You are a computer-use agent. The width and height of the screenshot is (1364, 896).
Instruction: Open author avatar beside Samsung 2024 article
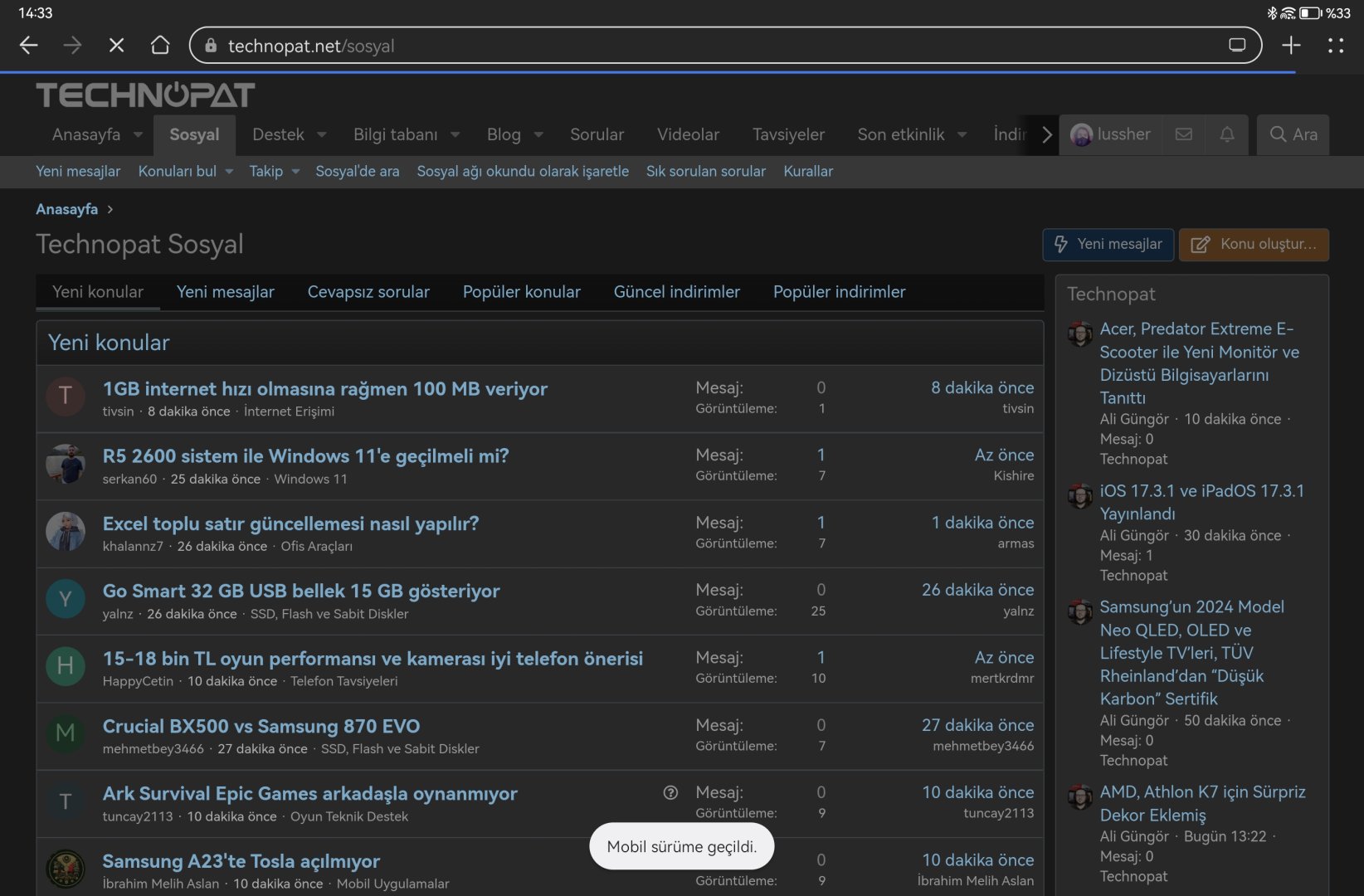click(1079, 612)
